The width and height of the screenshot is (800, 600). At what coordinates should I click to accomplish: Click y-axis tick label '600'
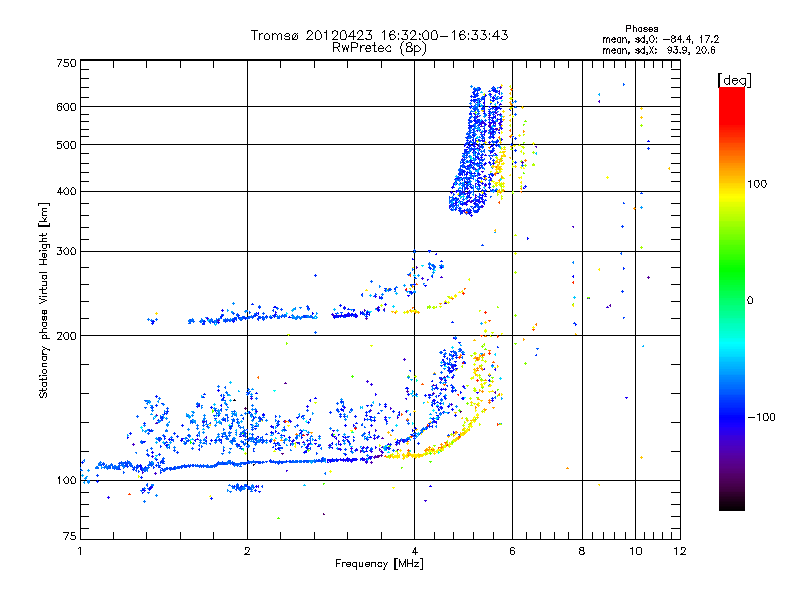[x=66, y=107]
